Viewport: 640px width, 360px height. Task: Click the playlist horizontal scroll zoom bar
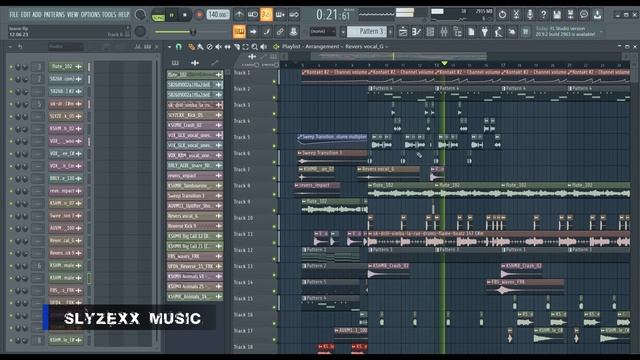coord(398,56)
